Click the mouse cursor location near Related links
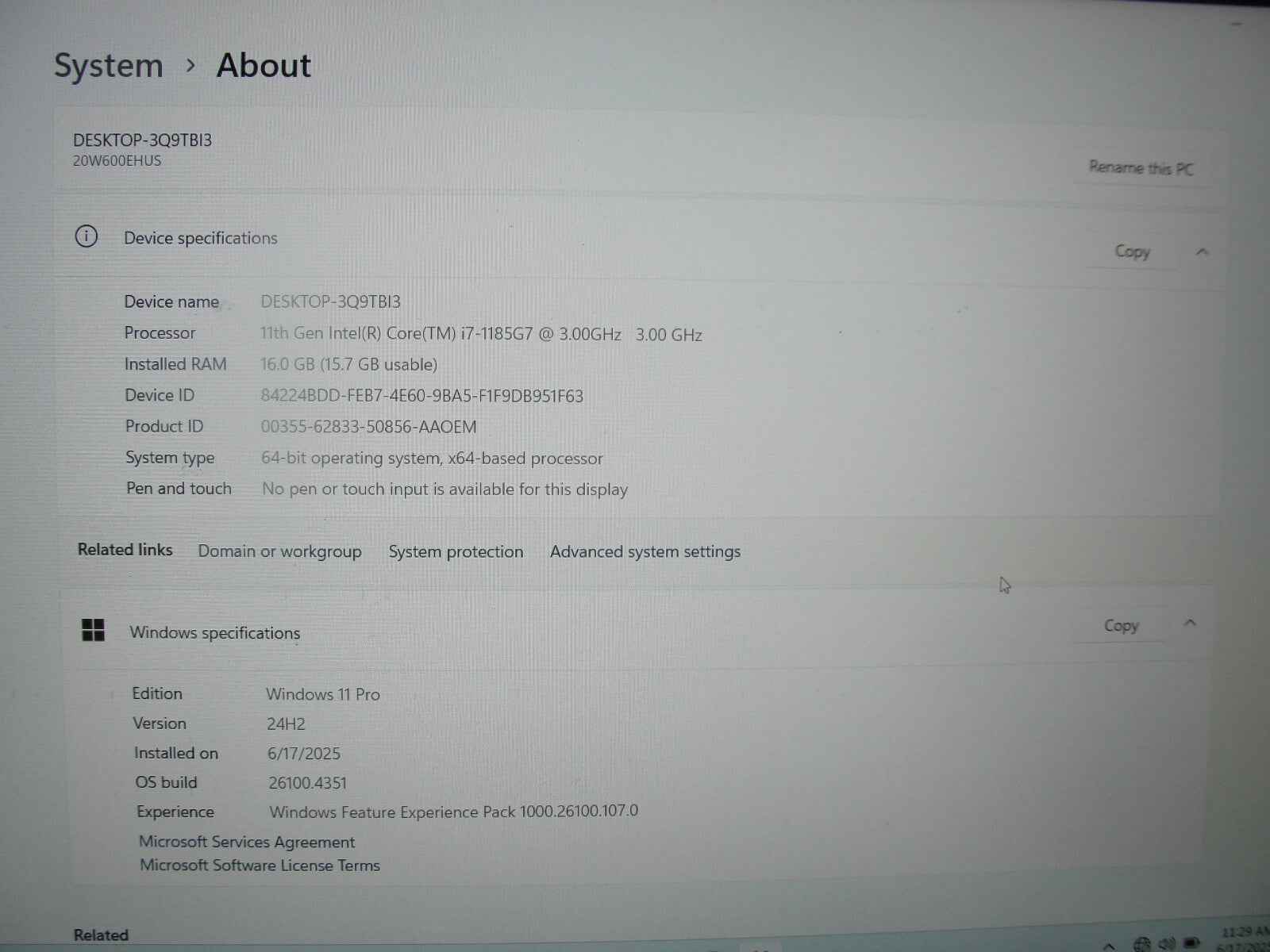 [x=1003, y=585]
